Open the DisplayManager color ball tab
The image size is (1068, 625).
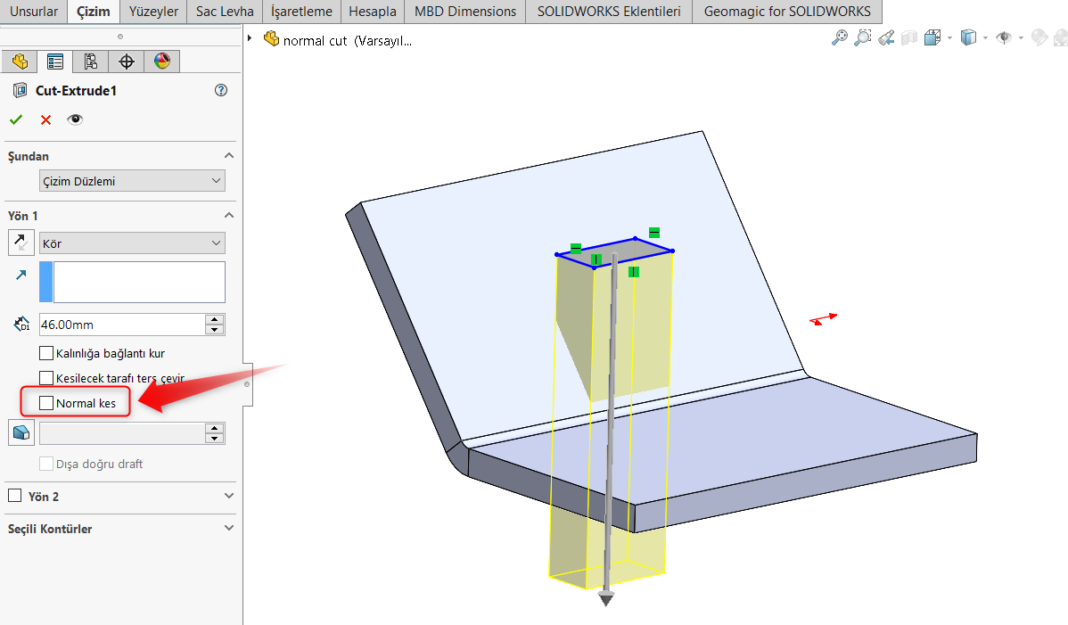pos(161,61)
